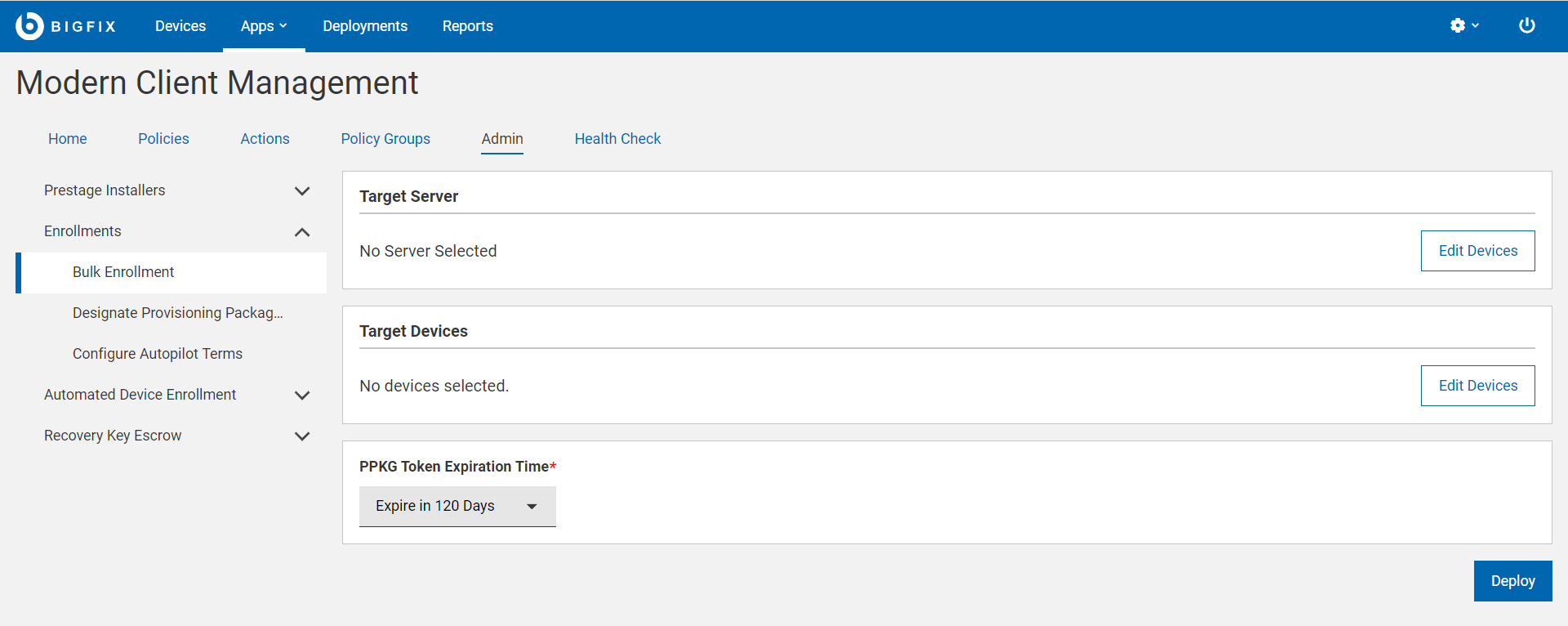This screenshot has width=1568, height=626.
Task: Open Reports in the top bar
Action: click(467, 26)
